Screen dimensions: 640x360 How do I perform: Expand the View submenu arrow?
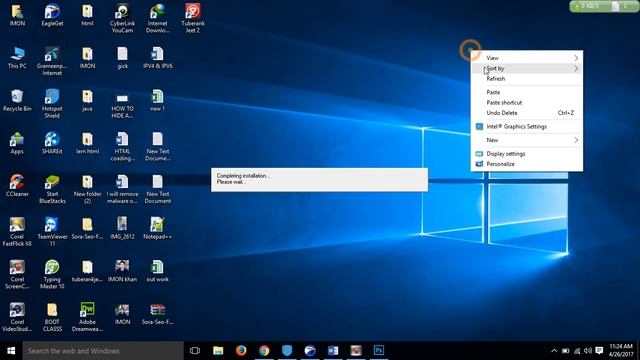[x=576, y=58]
